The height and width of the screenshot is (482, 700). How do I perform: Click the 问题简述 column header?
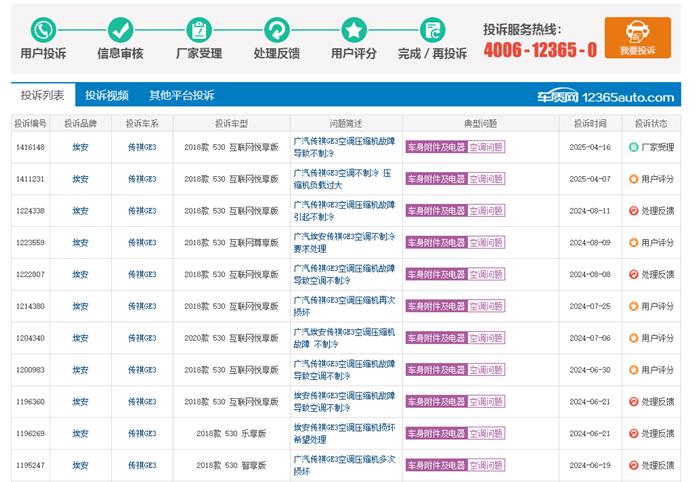point(346,123)
